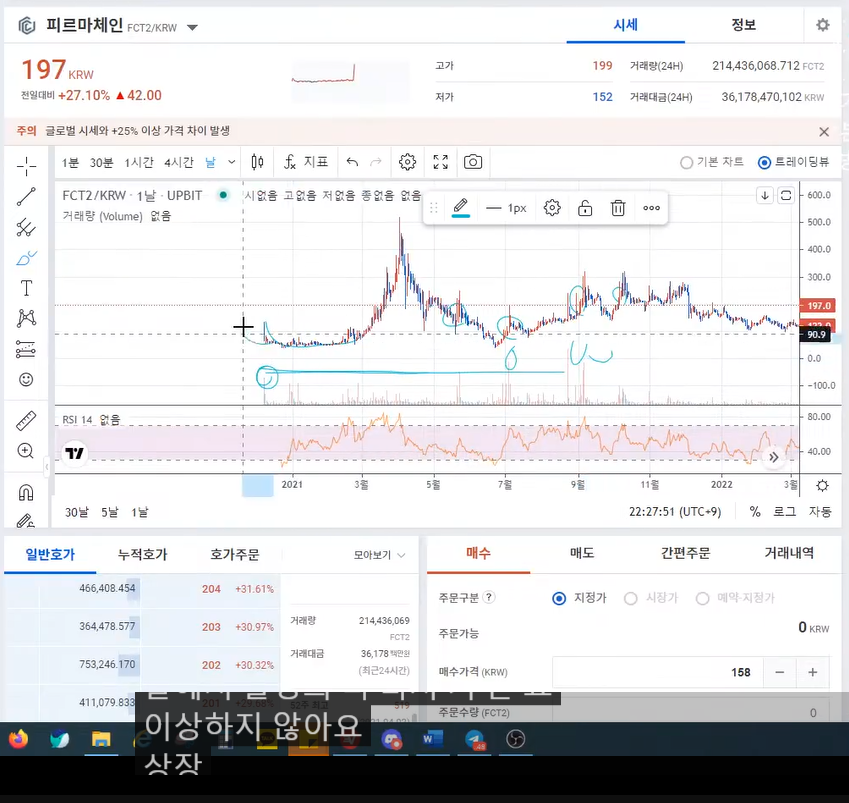Image resolution: width=849 pixels, height=803 pixels.
Task: Select the crosshair cursor tool
Action: tap(26, 166)
